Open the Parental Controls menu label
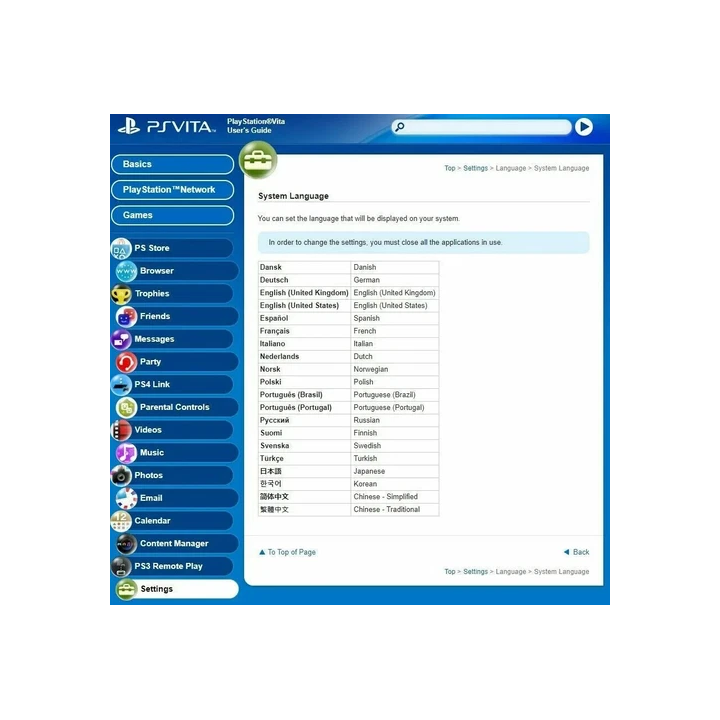 pos(174,407)
